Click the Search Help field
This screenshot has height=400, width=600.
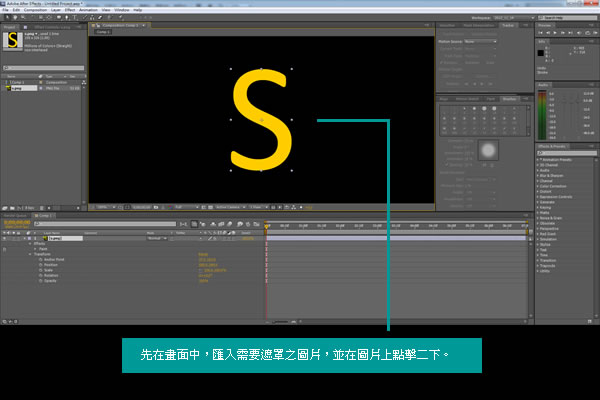click(569, 18)
